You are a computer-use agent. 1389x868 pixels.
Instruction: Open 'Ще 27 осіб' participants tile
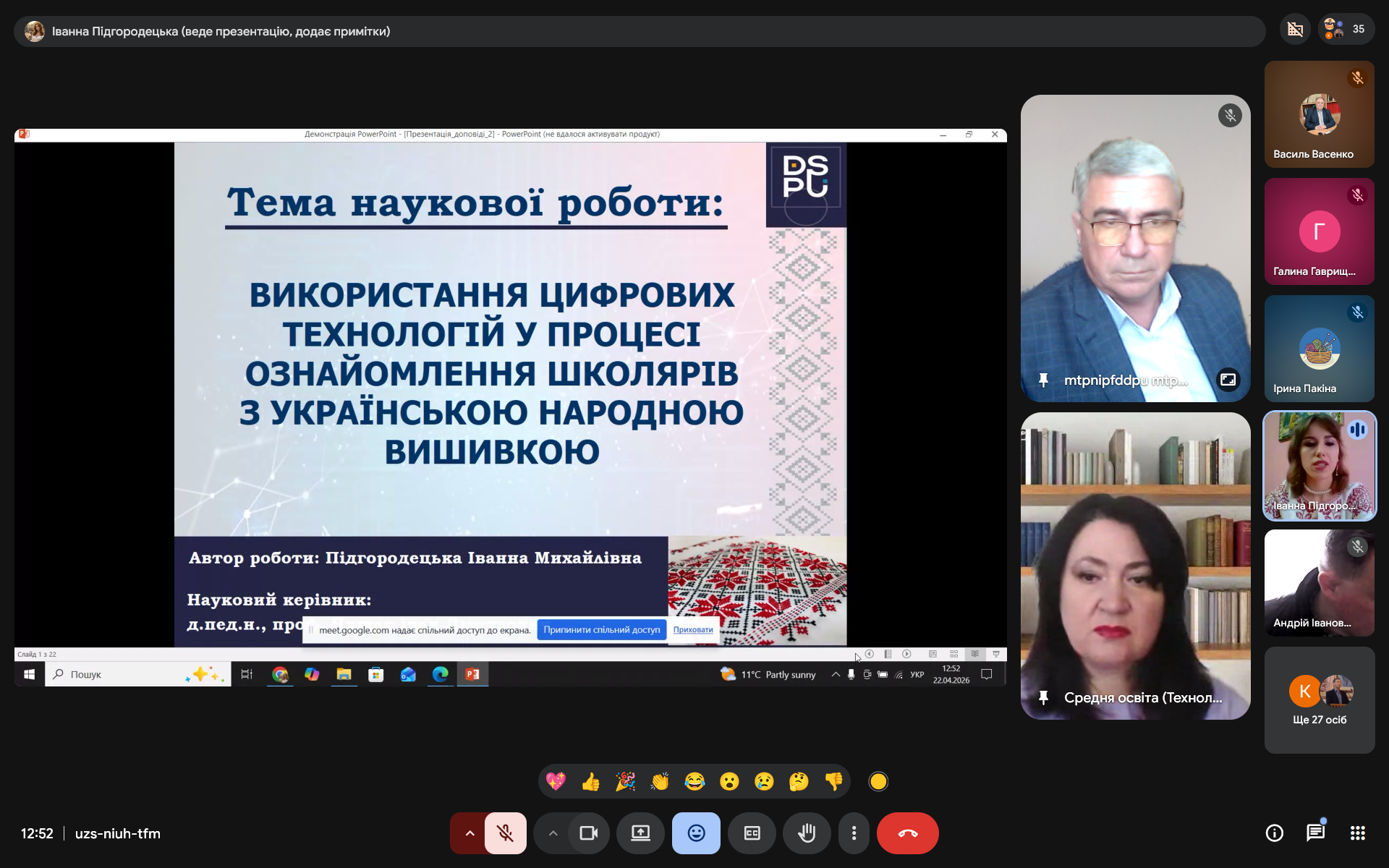[x=1319, y=699]
